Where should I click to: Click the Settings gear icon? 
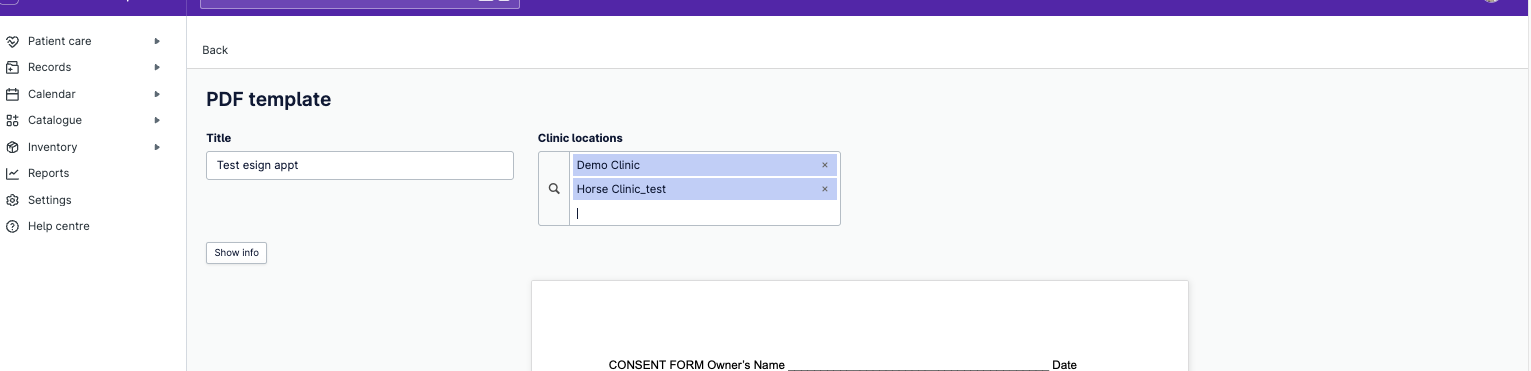pos(12,200)
